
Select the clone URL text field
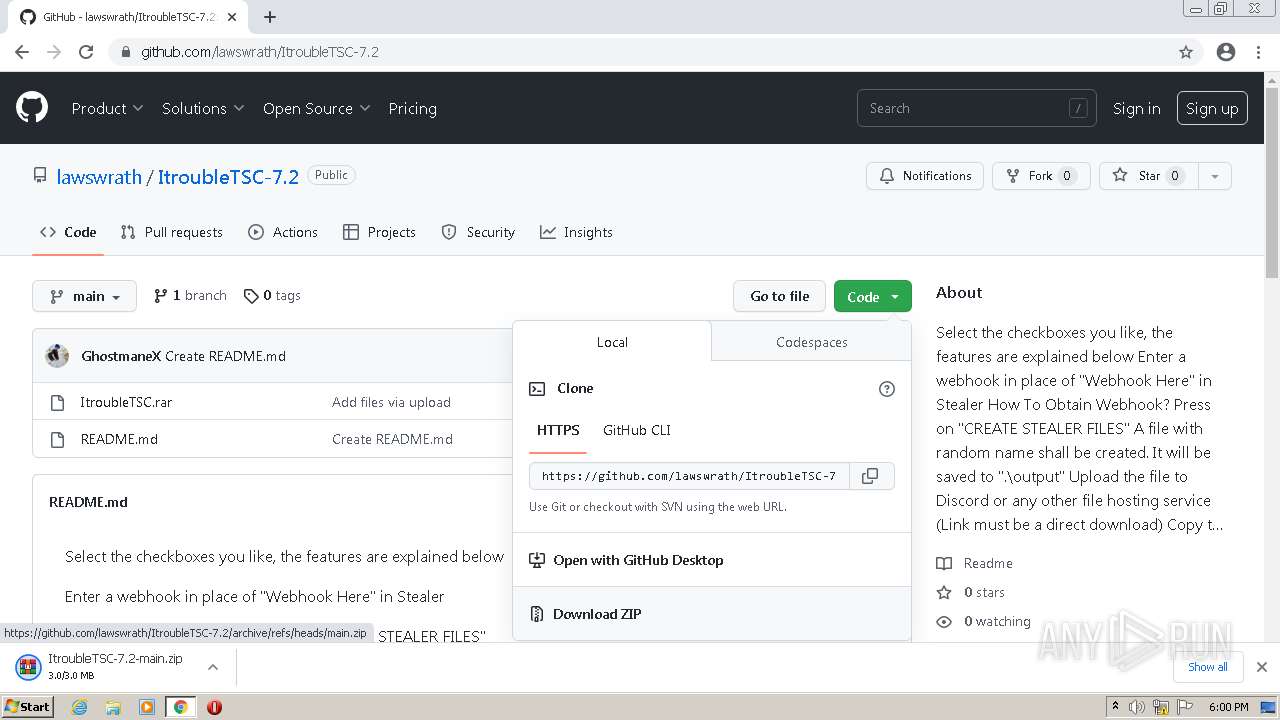click(x=689, y=476)
